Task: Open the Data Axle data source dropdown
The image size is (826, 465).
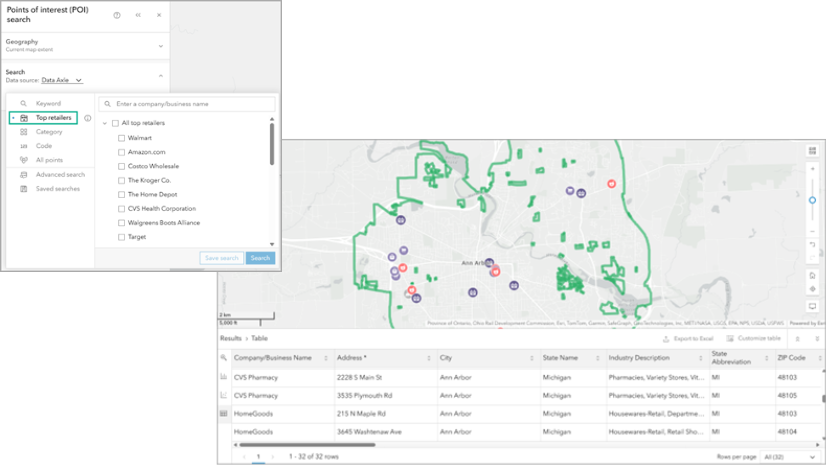Action: [62, 81]
